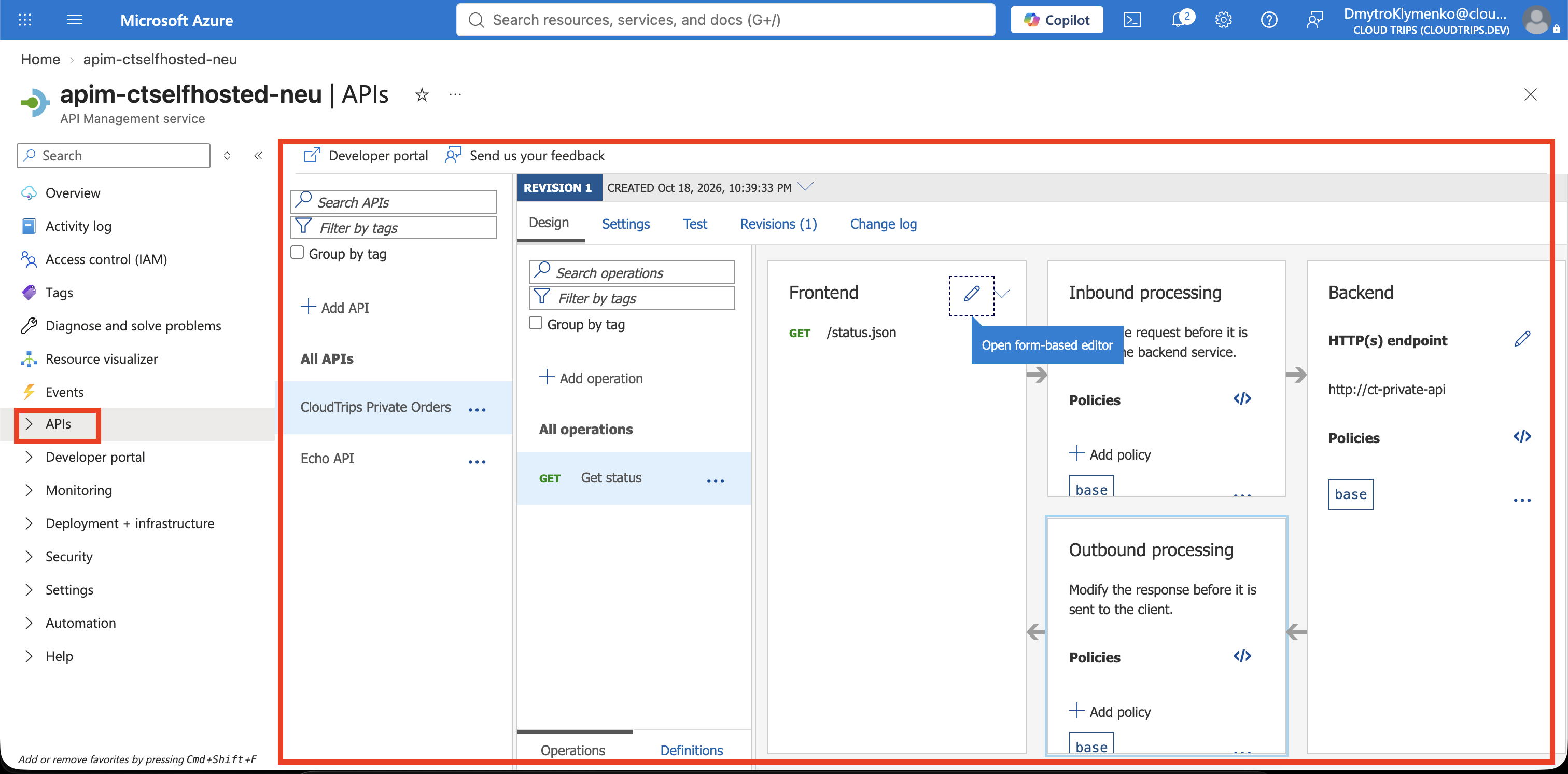Open the Azure portal apps grid icon
Screen dimensions: 1568x774
25,20
